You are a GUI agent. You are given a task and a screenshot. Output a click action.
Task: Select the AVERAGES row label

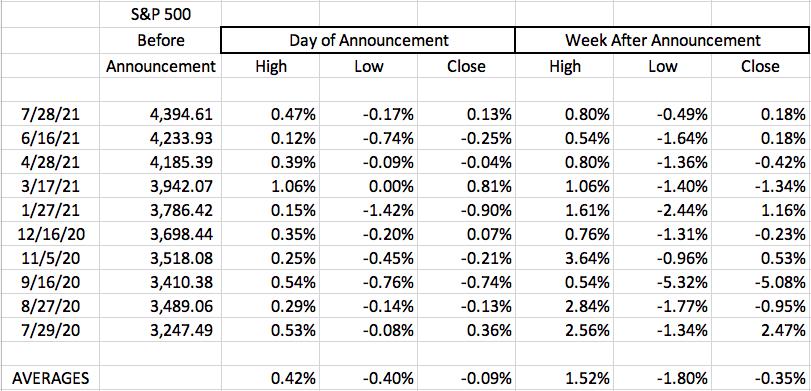50,378
